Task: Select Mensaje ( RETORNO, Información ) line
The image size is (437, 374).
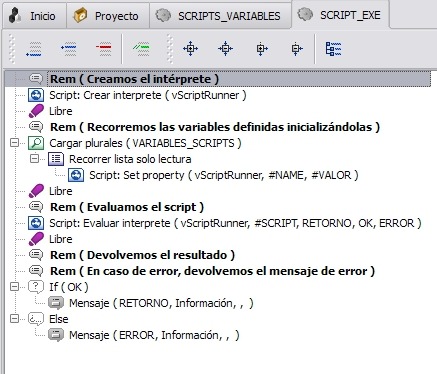Action: (161, 303)
